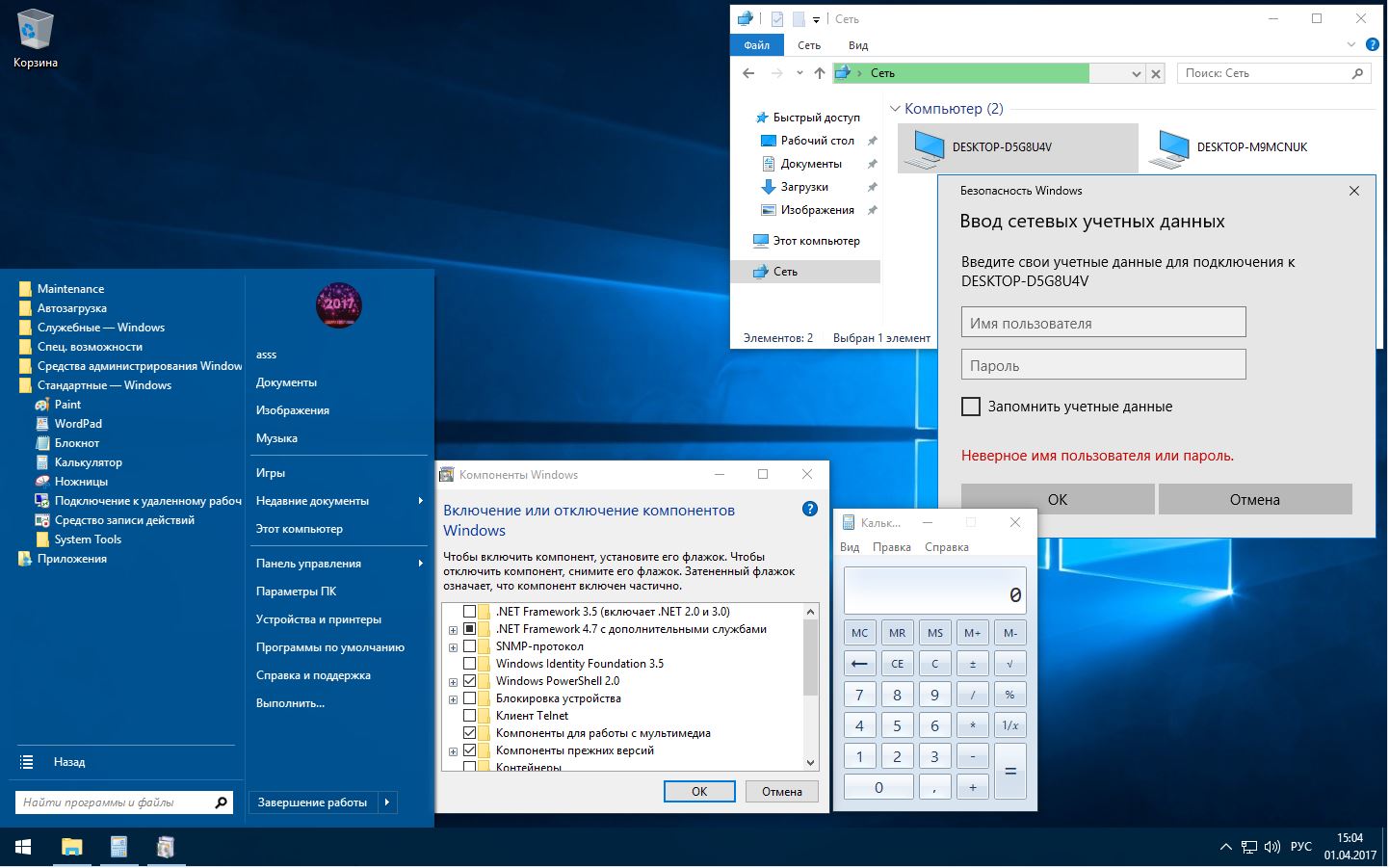Open the System Tools folder
The image size is (1389, 868).
tap(88, 539)
